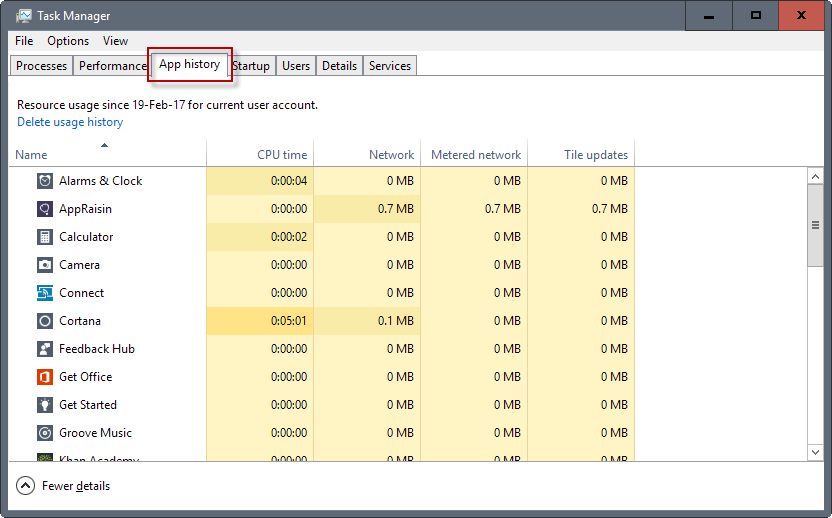The width and height of the screenshot is (832, 518).
Task: Click Cortana's Network value 0.1 MB
Action: coord(396,321)
